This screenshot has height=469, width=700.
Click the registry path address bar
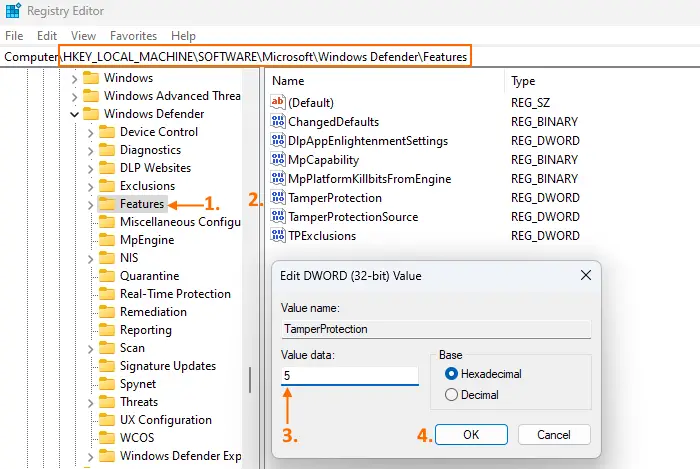[350, 57]
